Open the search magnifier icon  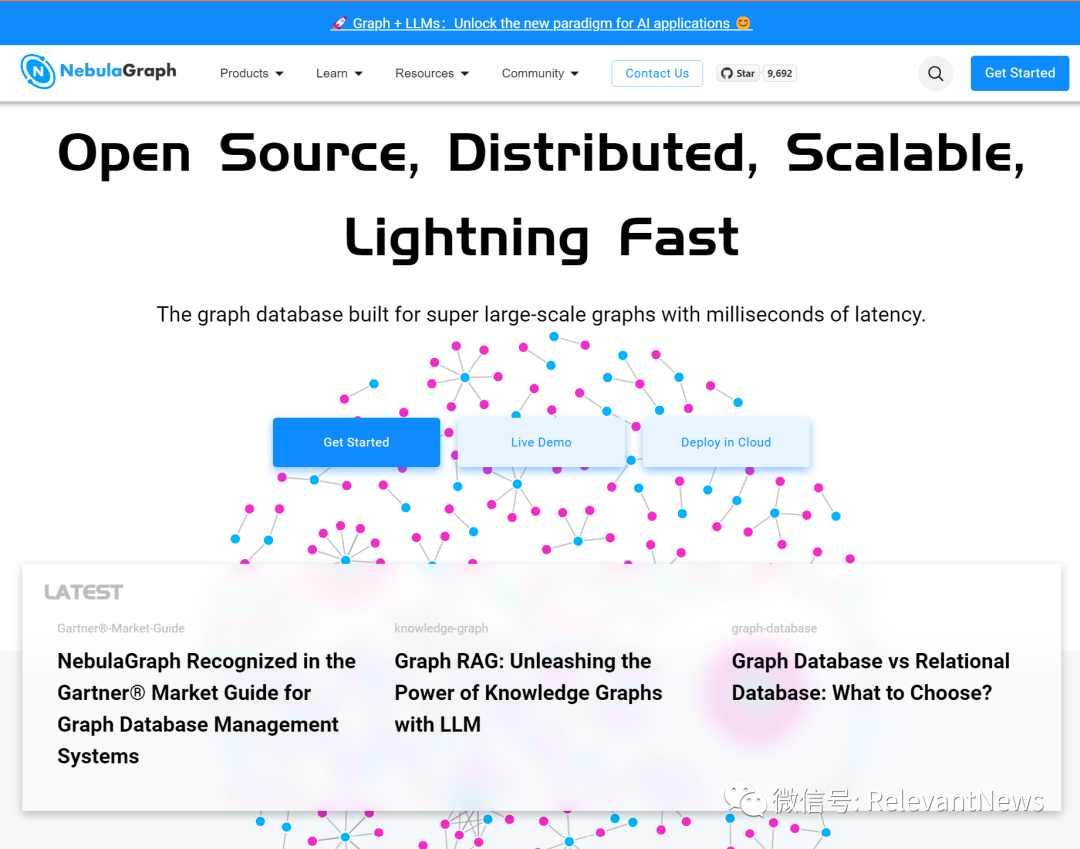click(935, 73)
